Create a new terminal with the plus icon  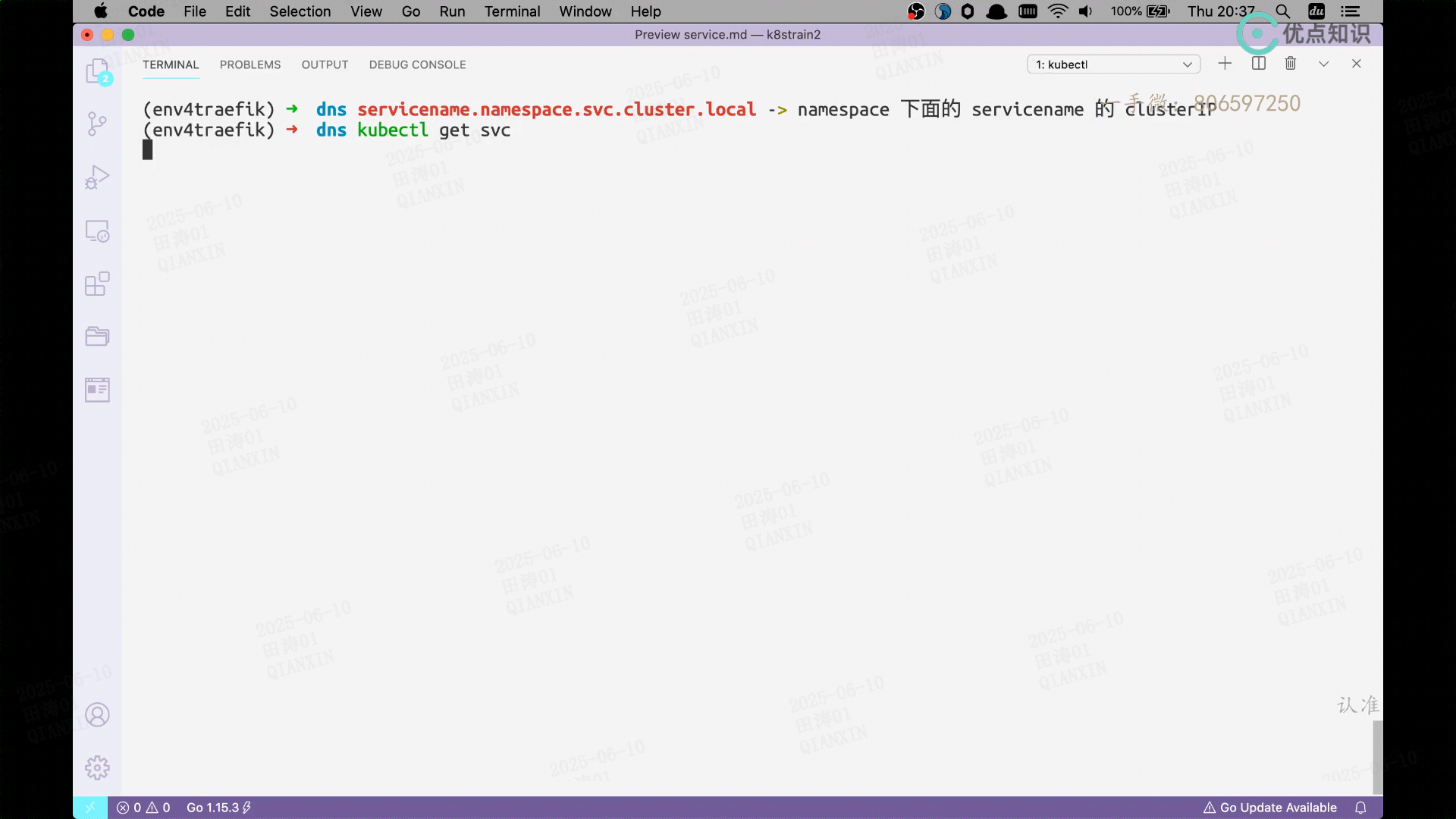tap(1225, 64)
